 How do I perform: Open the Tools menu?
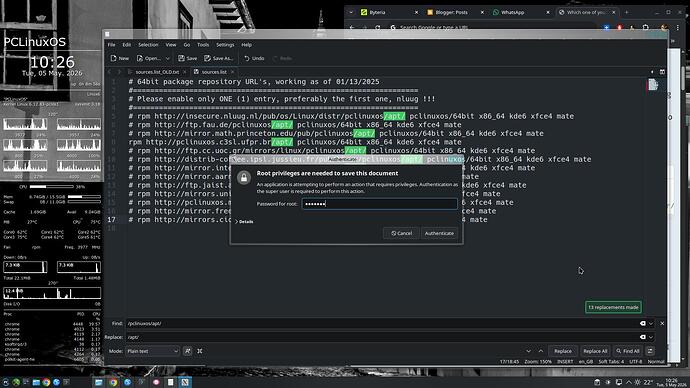coord(203,44)
